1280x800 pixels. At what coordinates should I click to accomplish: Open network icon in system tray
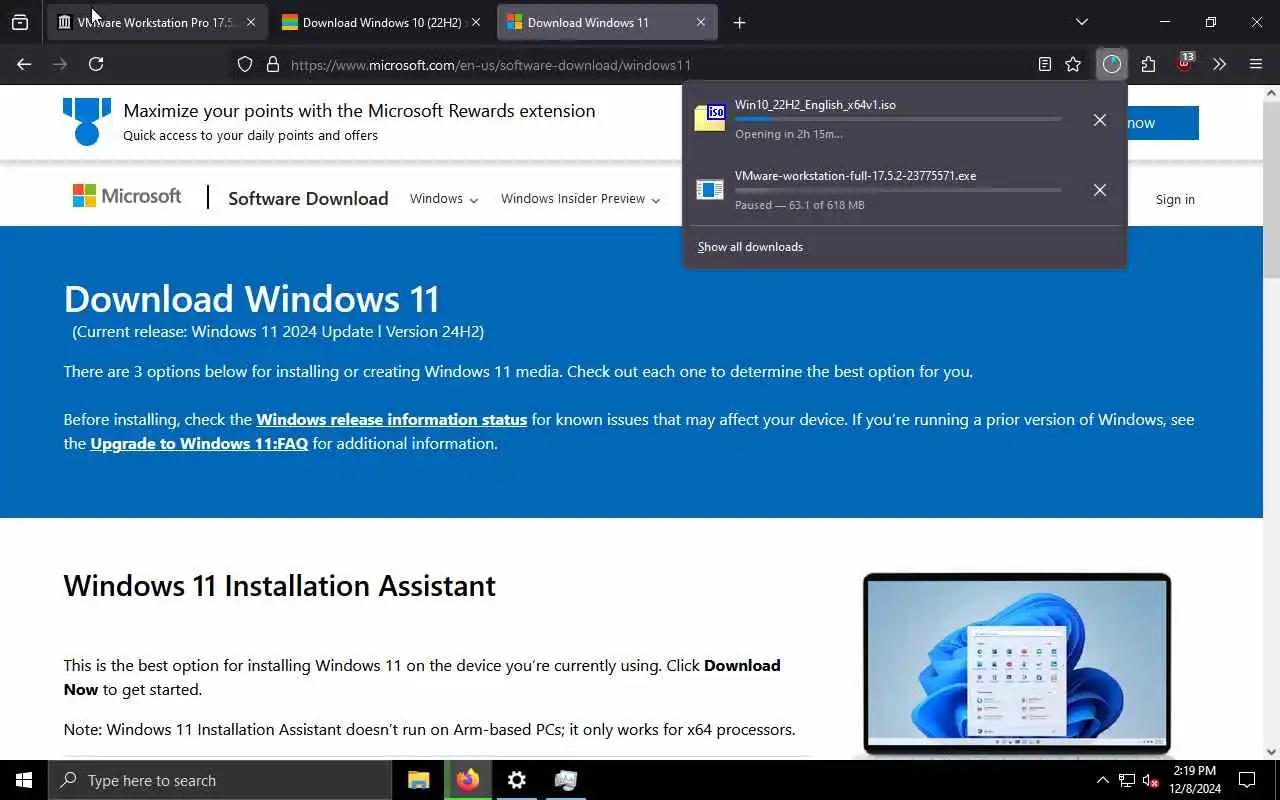pos(1127,780)
